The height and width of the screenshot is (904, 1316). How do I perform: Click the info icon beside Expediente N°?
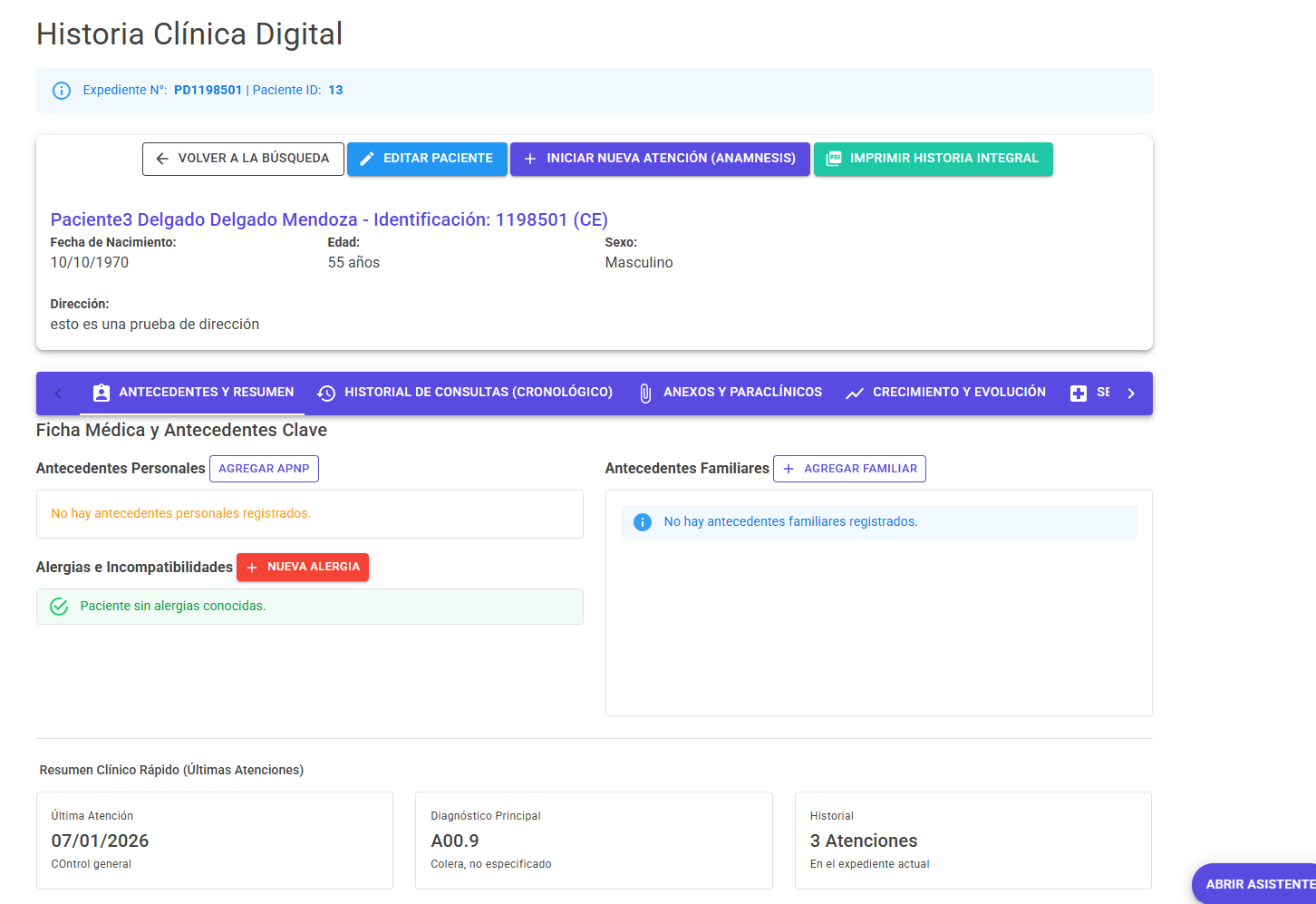[x=62, y=91]
